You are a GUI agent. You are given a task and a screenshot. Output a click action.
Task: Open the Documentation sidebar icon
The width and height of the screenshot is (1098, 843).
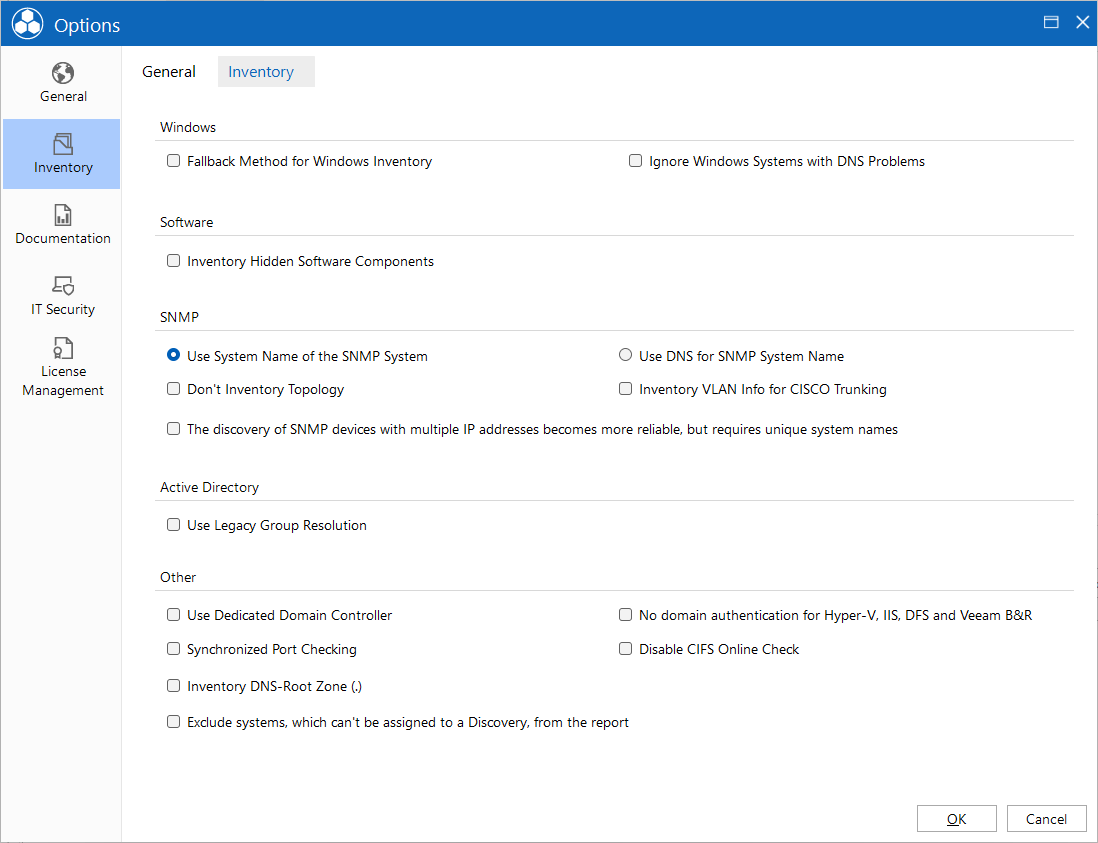(x=62, y=215)
